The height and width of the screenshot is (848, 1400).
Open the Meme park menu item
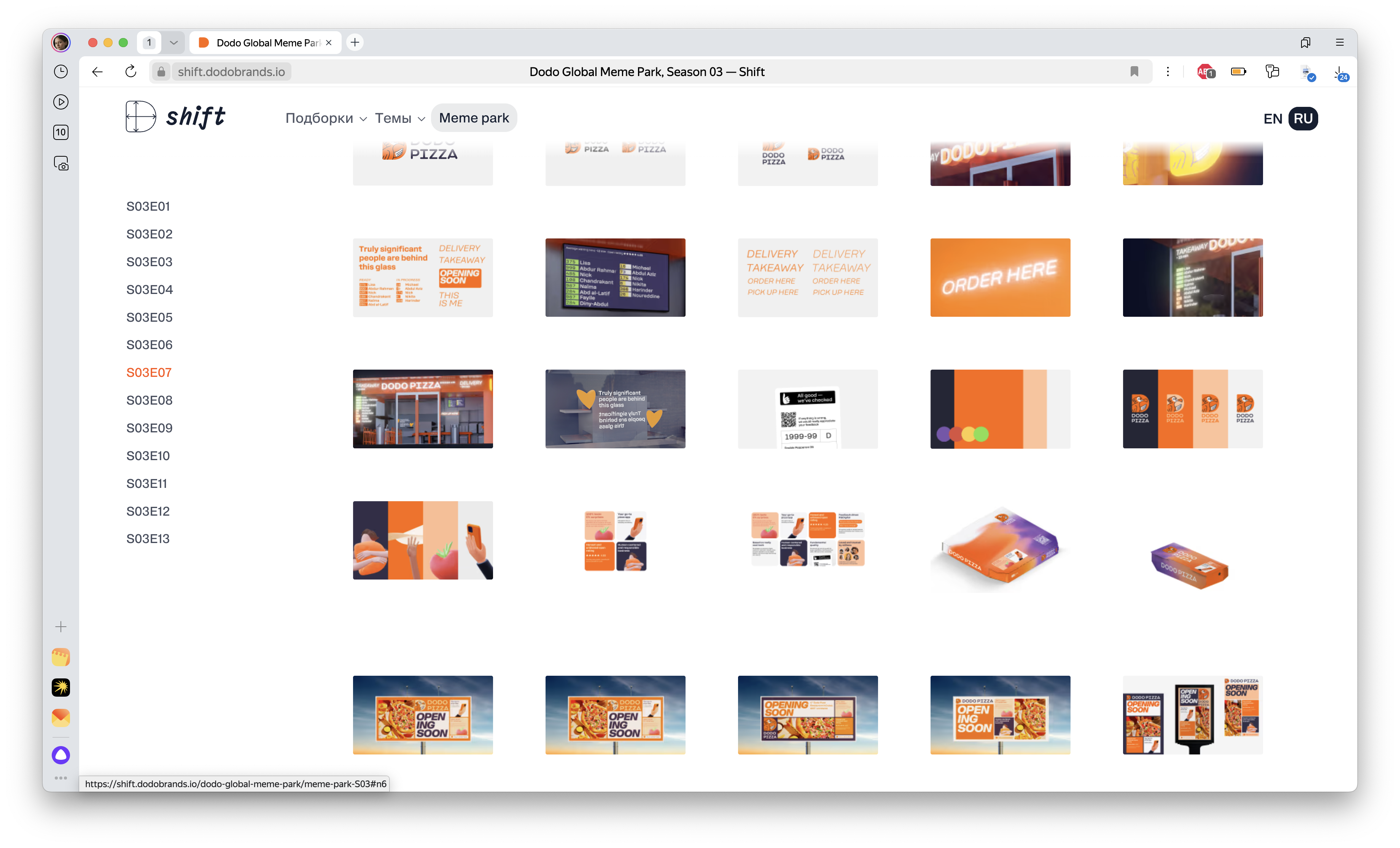pyautogui.click(x=474, y=118)
